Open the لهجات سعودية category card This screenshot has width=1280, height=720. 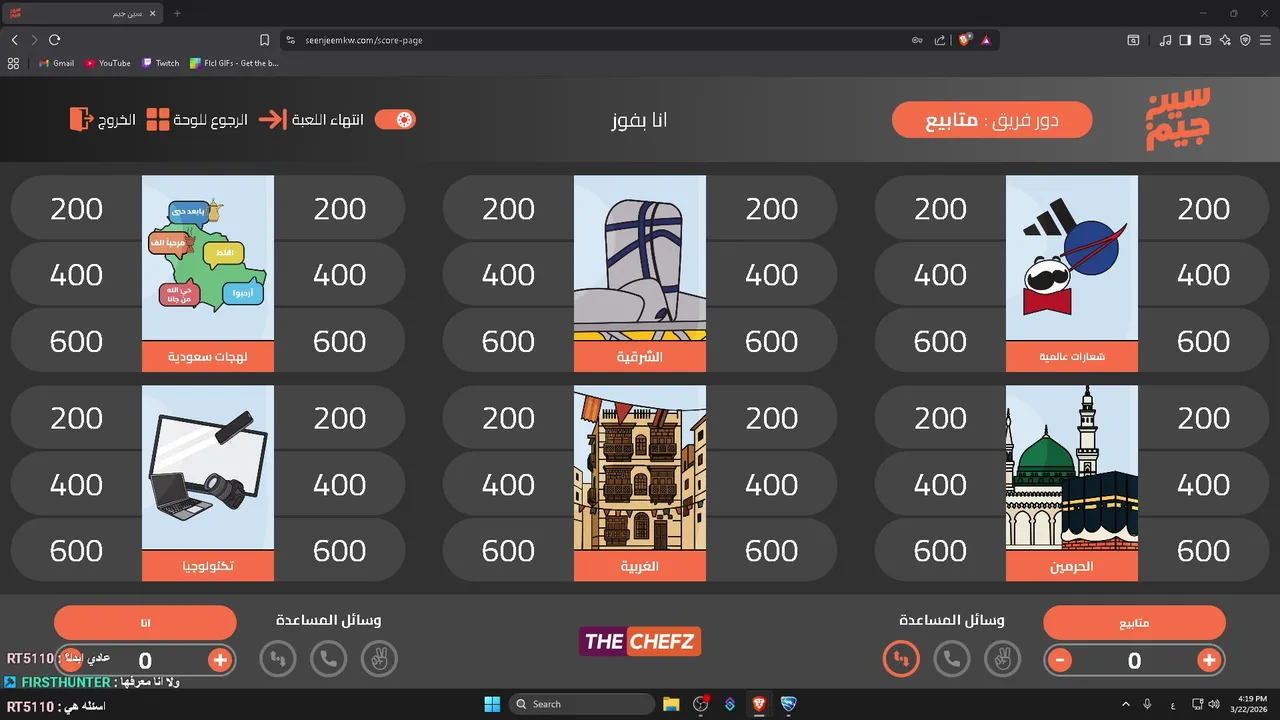208,274
